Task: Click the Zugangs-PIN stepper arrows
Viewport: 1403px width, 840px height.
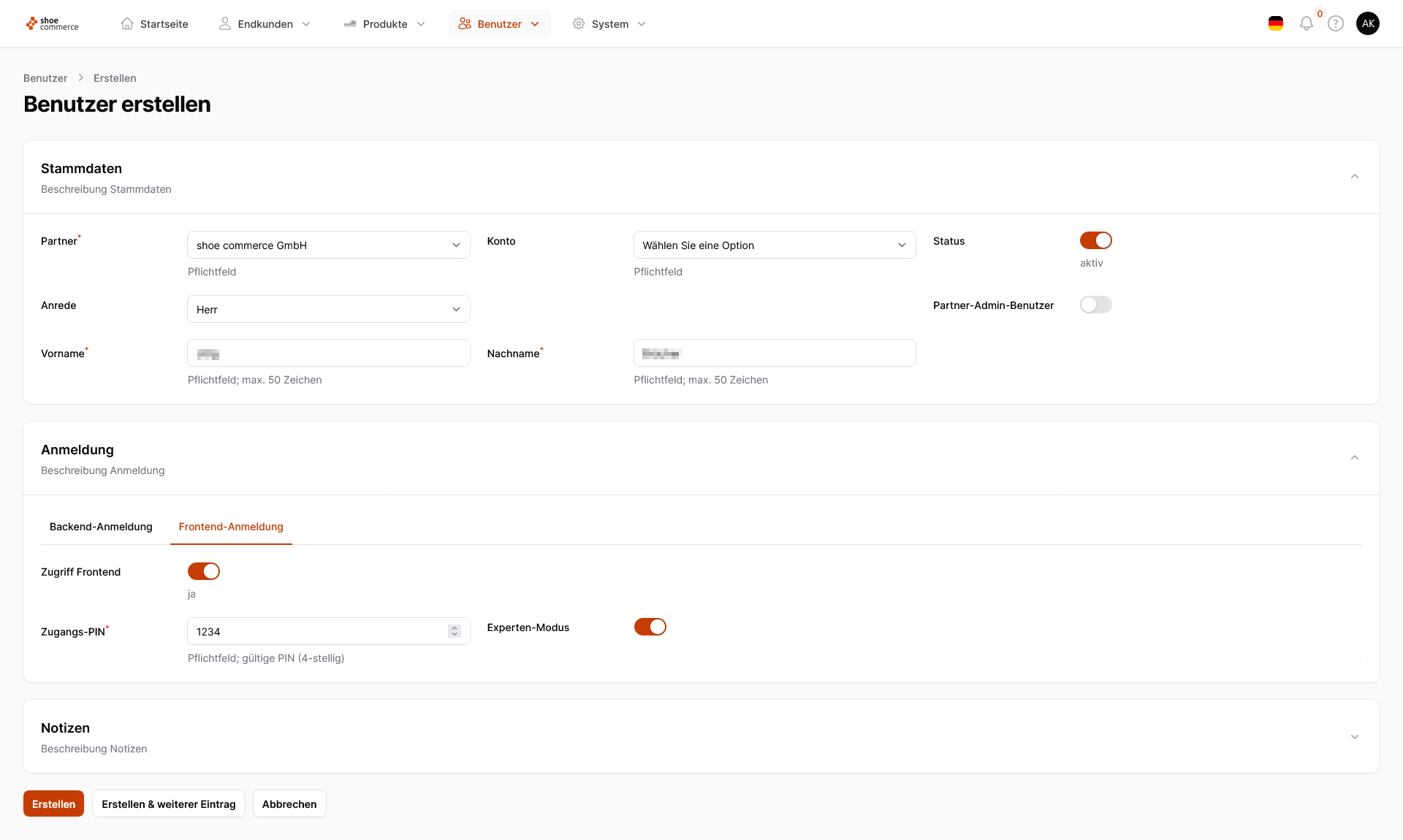Action: coord(455,631)
